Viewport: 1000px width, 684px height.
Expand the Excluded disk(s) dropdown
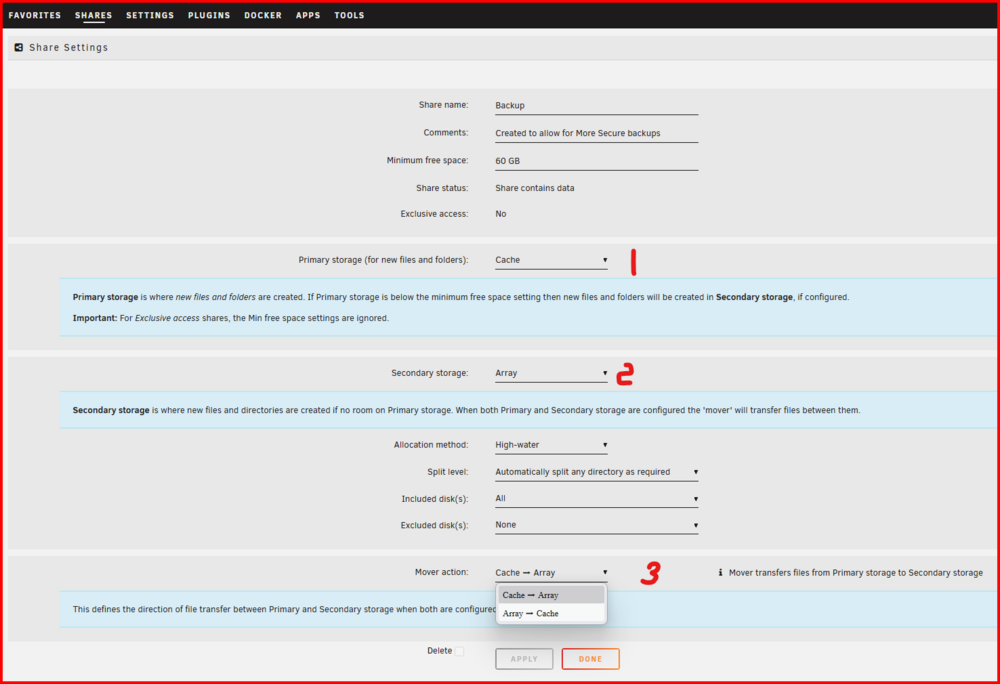(596, 525)
